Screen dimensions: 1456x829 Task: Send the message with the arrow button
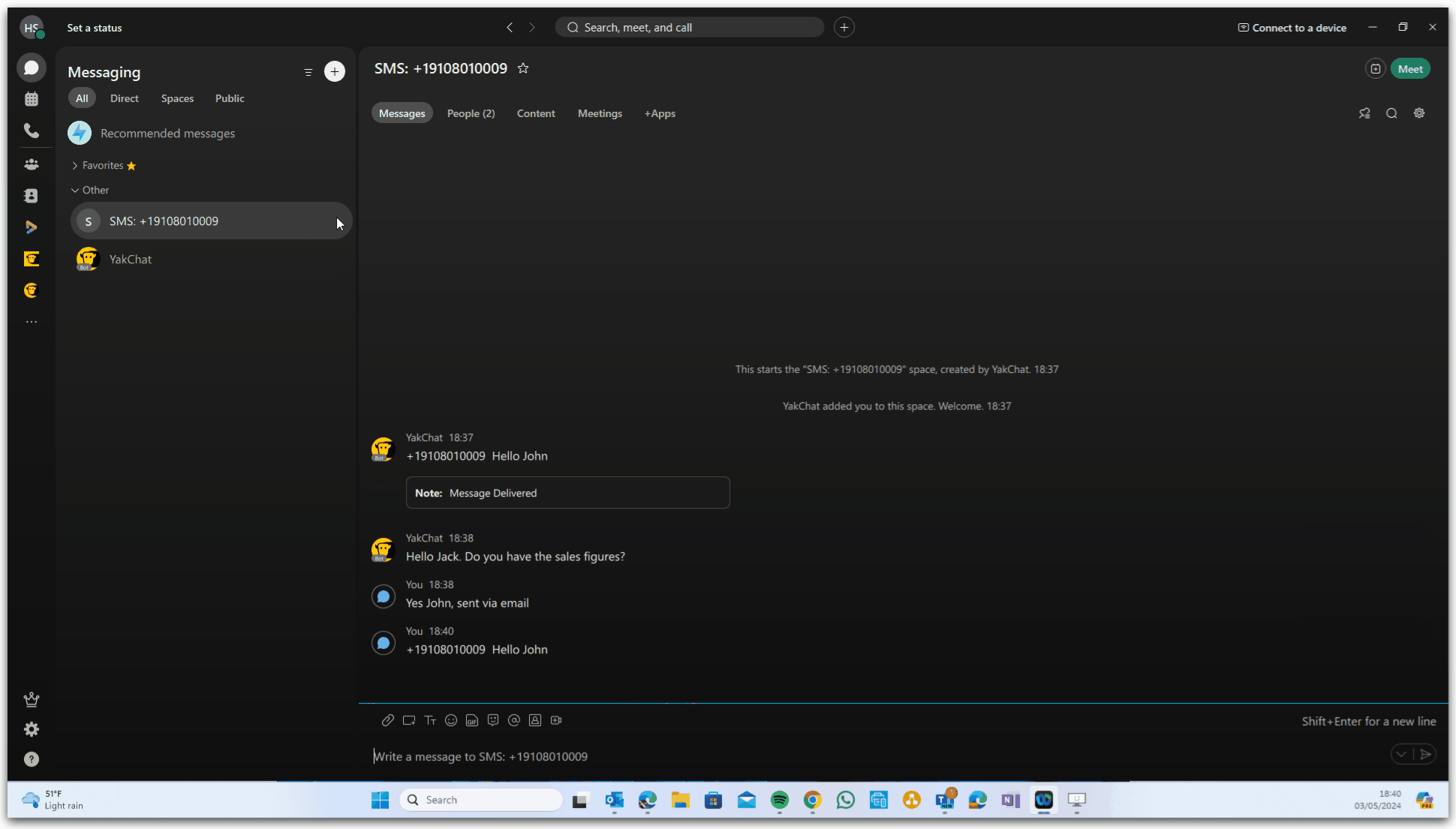[x=1425, y=755]
